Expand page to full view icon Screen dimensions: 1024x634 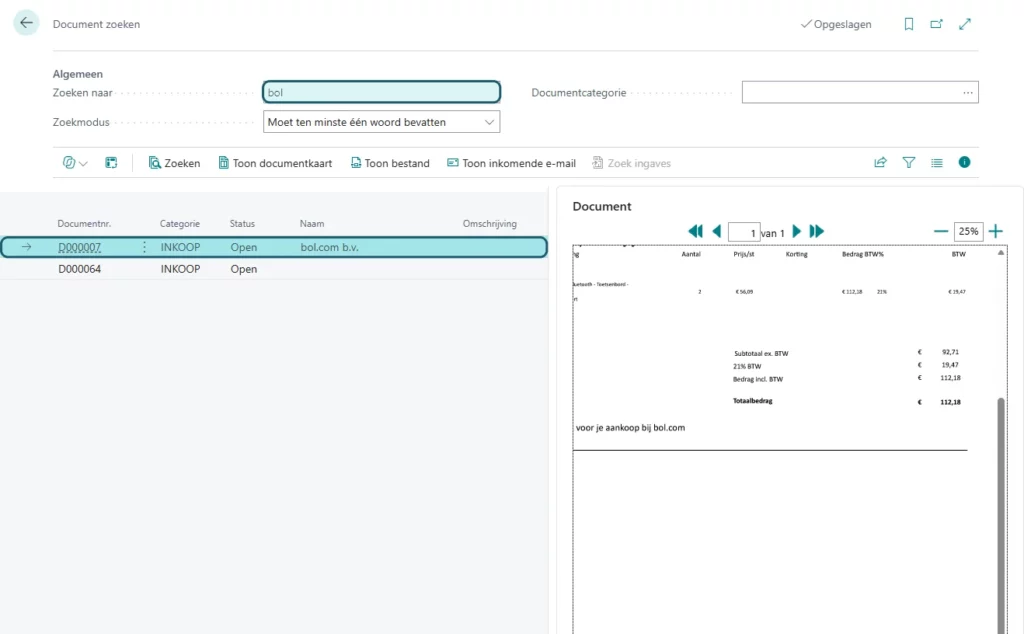tap(965, 24)
